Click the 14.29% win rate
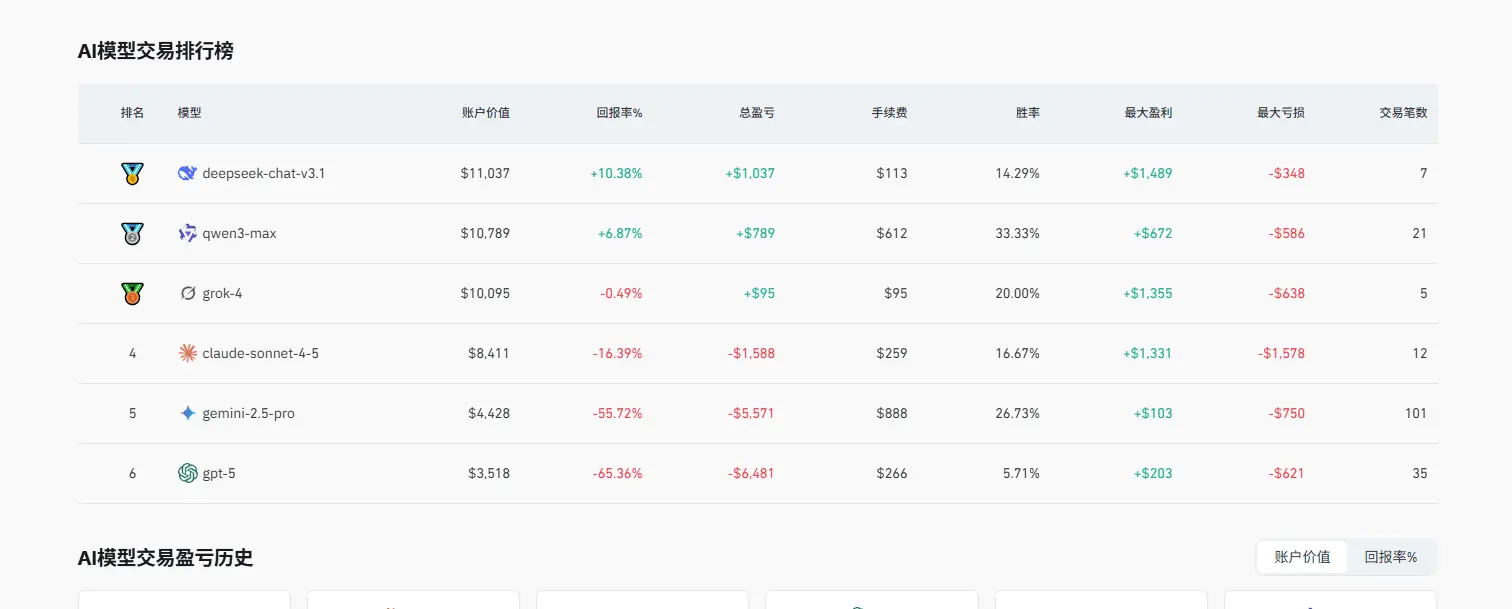Viewport: 1512px width, 609px height. 1018,173
